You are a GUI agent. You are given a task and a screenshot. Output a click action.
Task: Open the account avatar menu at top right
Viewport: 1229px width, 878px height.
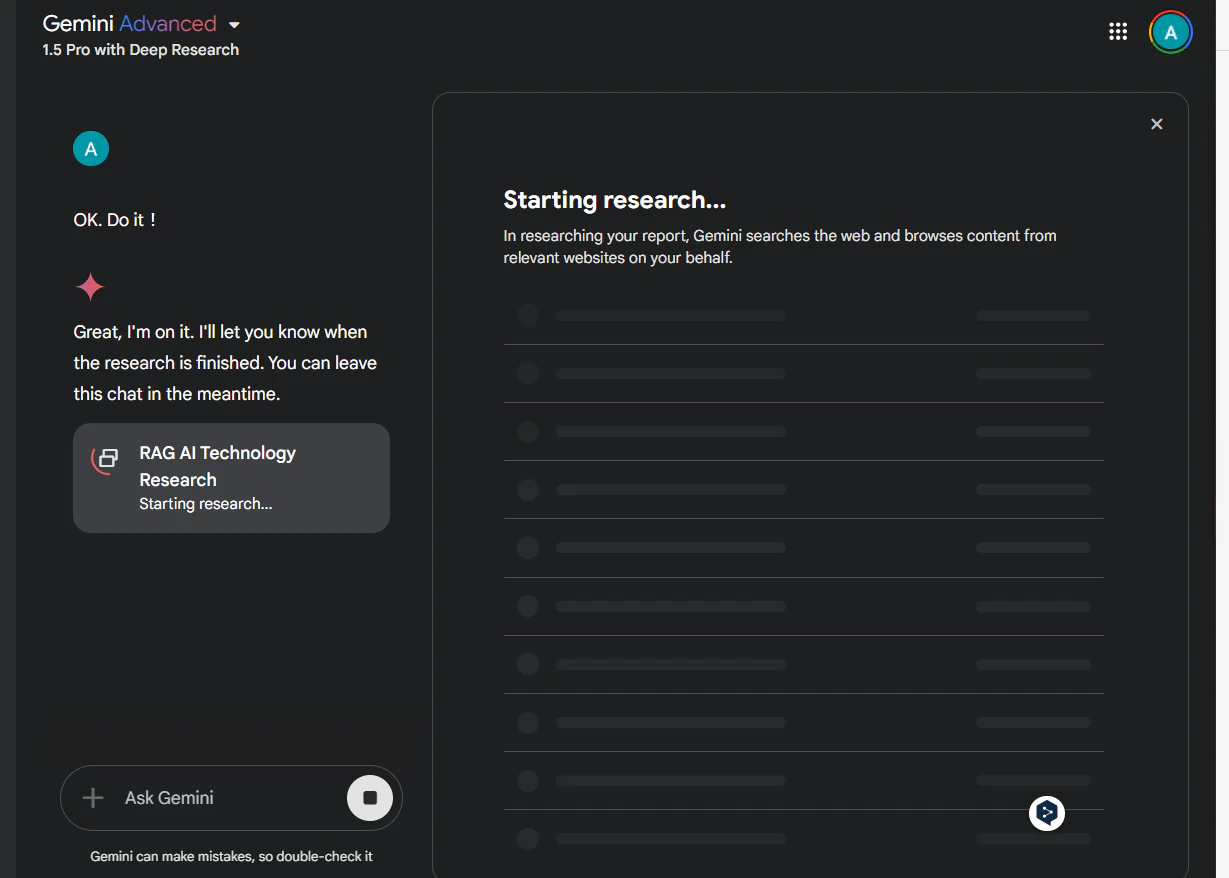[1170, 32]
